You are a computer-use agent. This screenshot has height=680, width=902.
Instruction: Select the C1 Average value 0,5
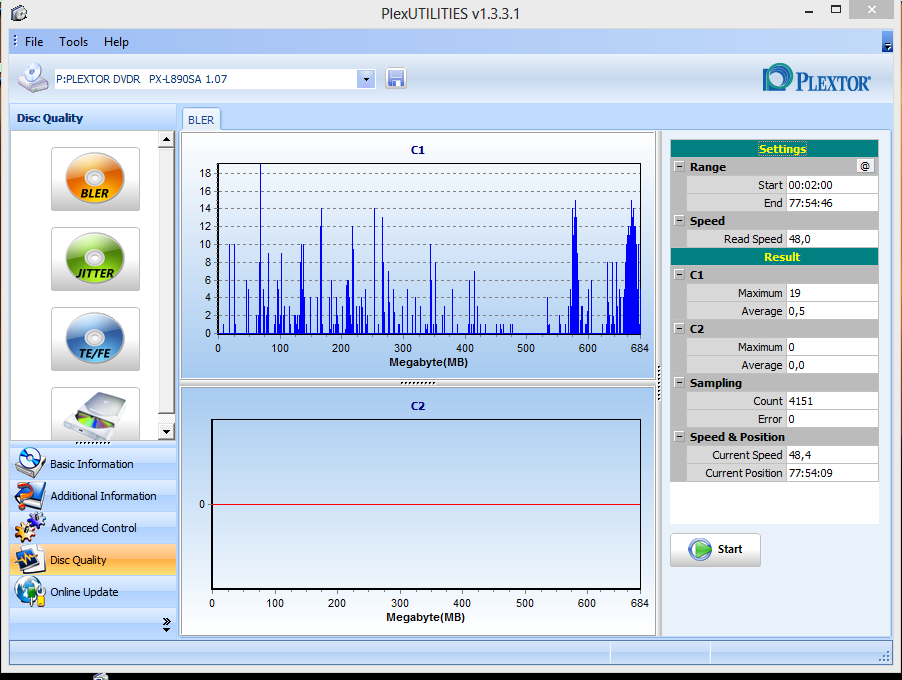click(x=832, y=311)
